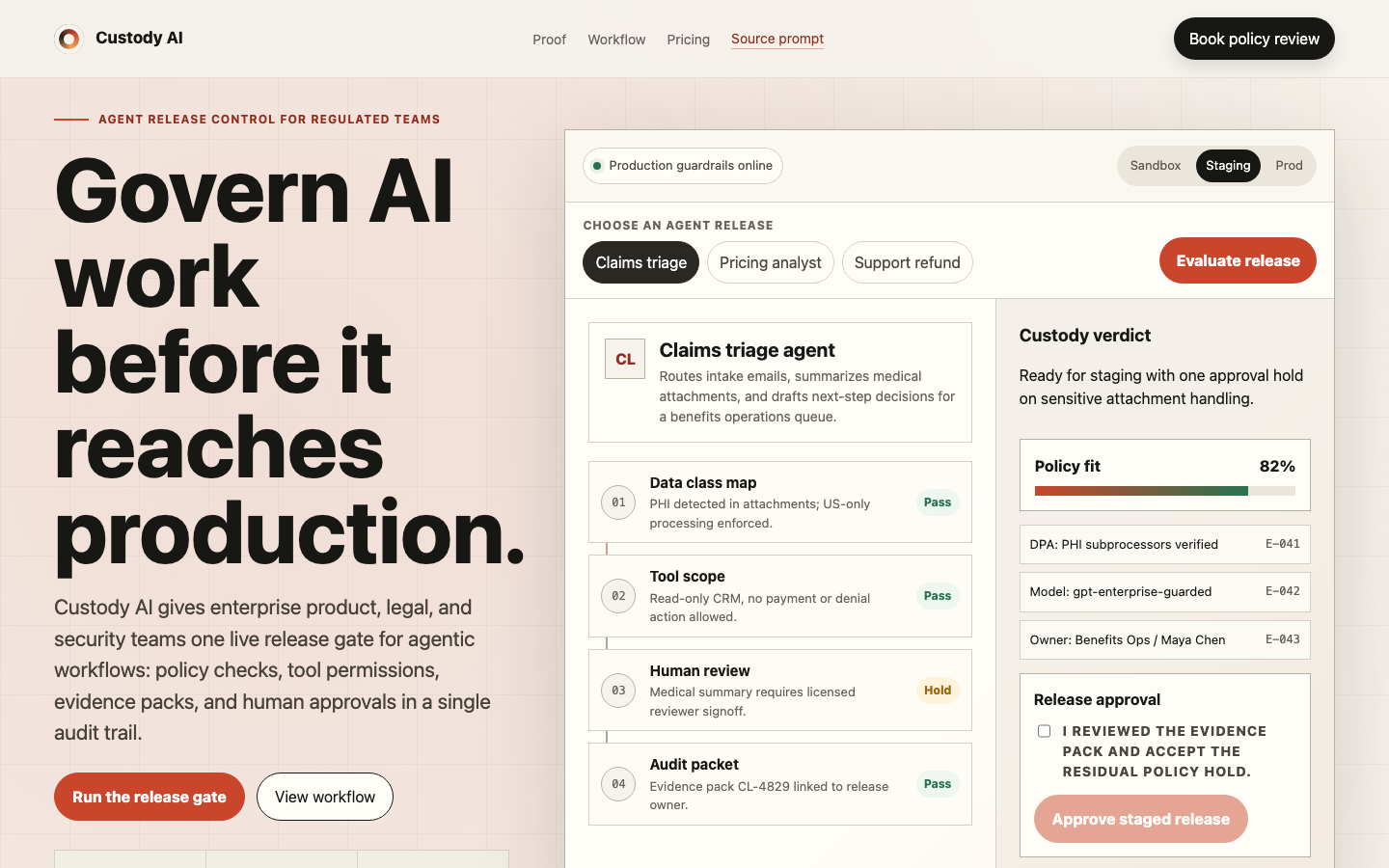Click the Human review title
The width and height of the screenshot is (1389, 868).
700,671
